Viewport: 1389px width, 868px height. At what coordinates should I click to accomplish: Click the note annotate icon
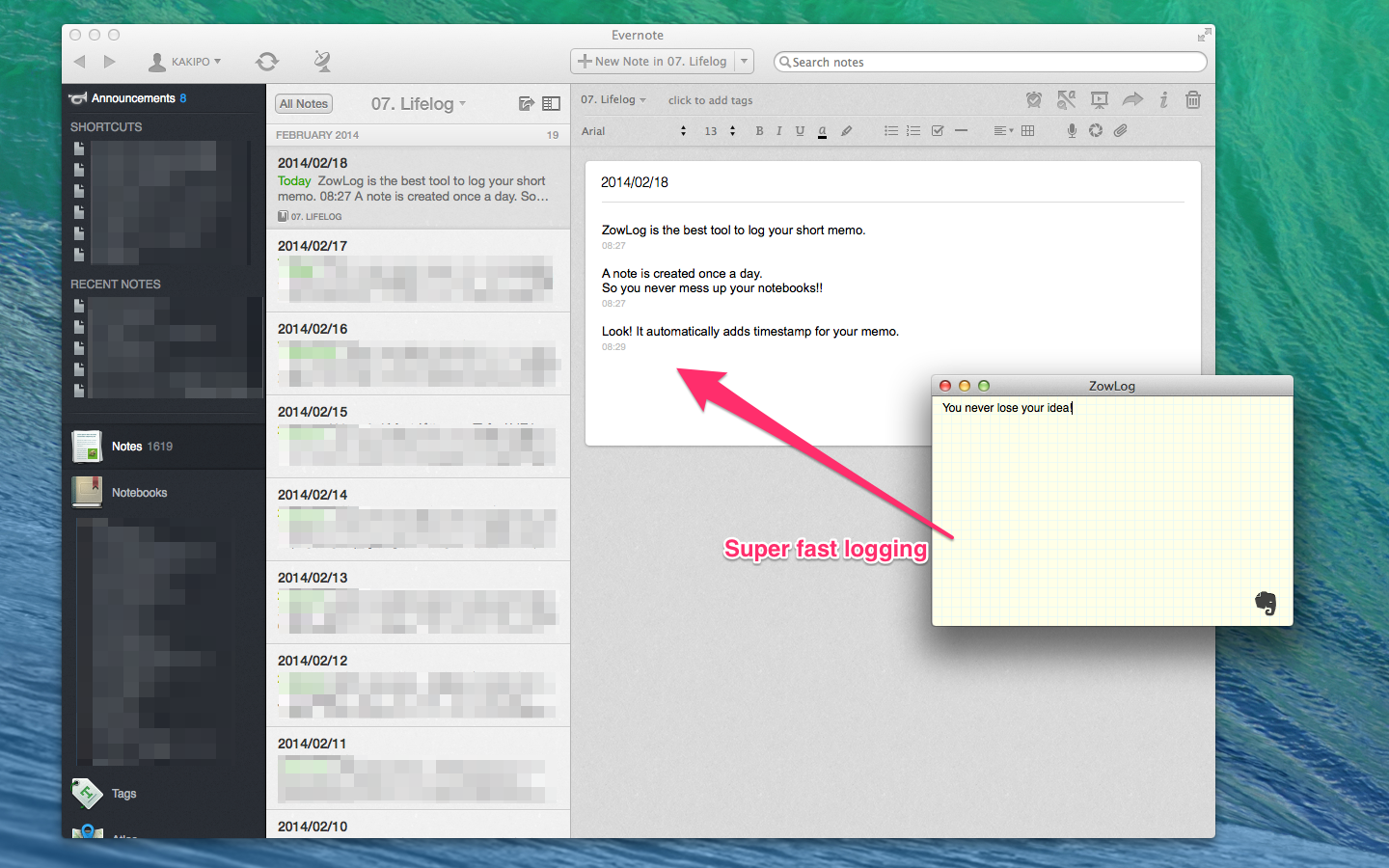[1066, 99]
